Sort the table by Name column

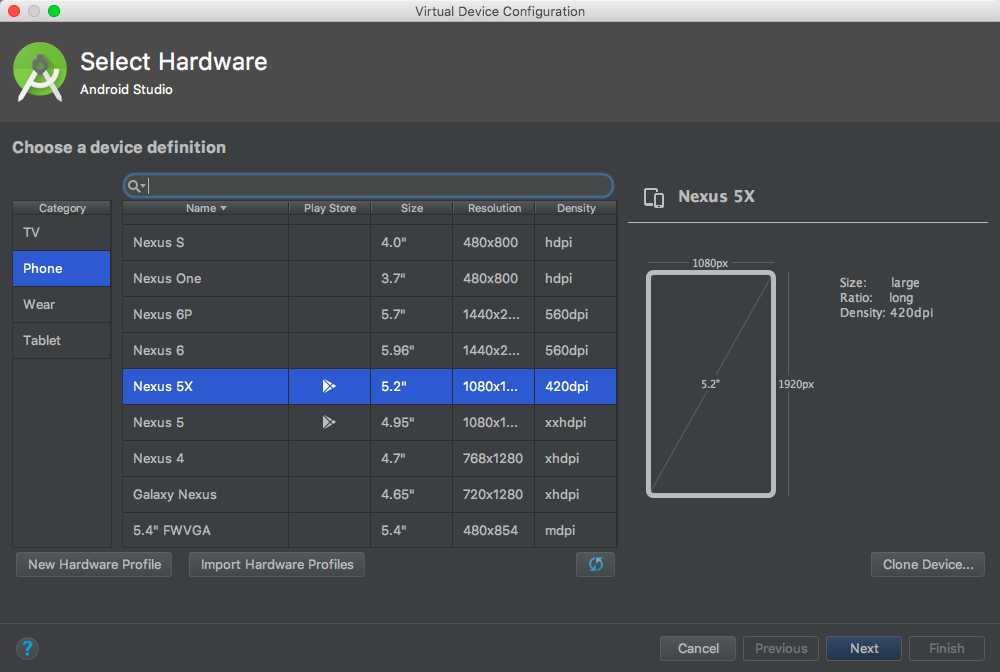coord(205,208)
